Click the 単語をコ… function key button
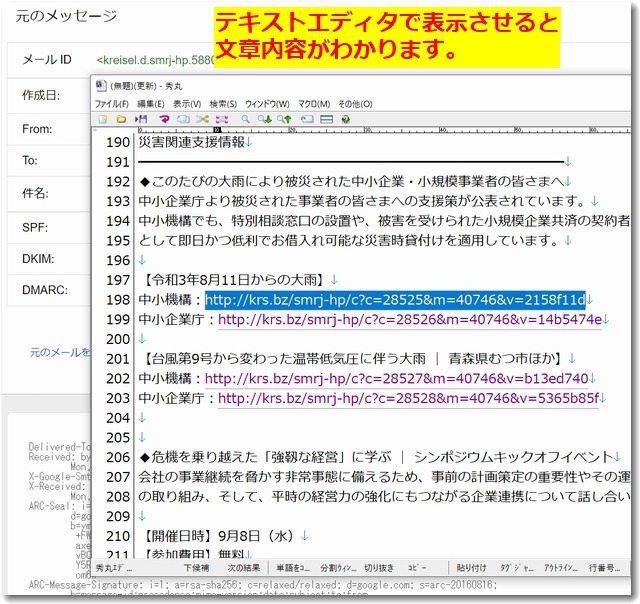Viewport: 640px width, 604px height. pyautogui.click(x=293, y=568)
